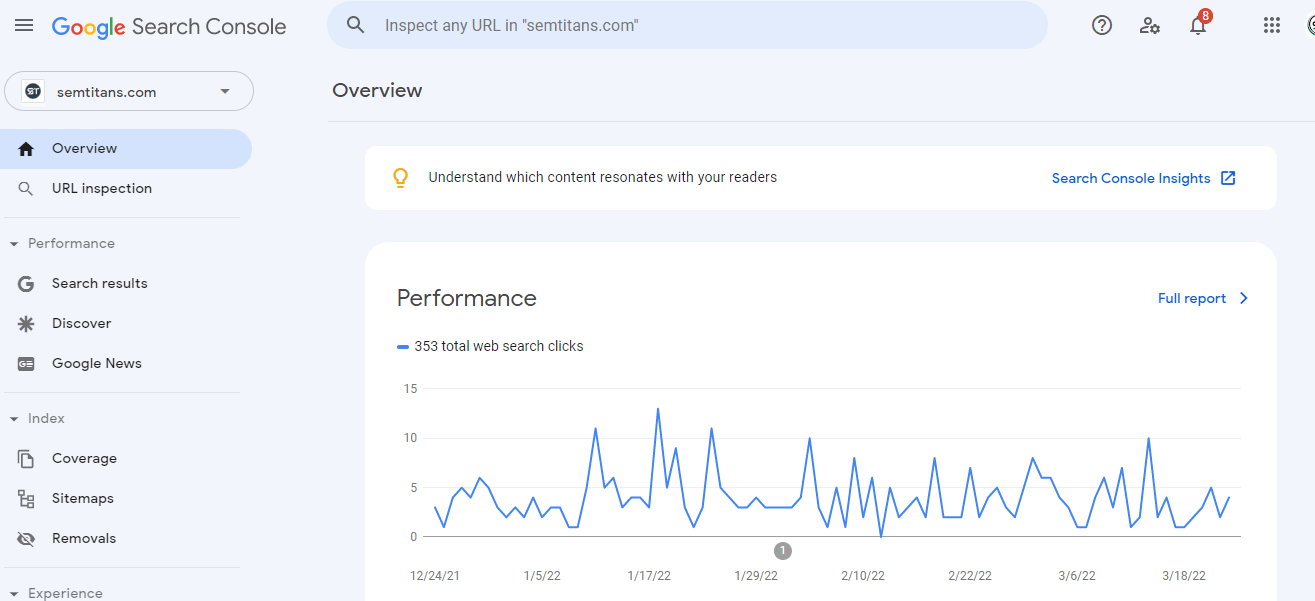
Task: Click the Discover asterisk icon
Action: tap(26, 323)
